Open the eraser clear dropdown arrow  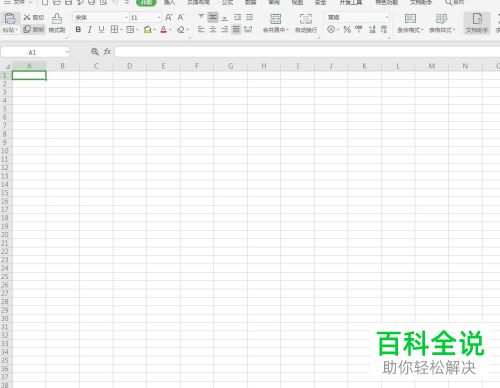[188, 30]
